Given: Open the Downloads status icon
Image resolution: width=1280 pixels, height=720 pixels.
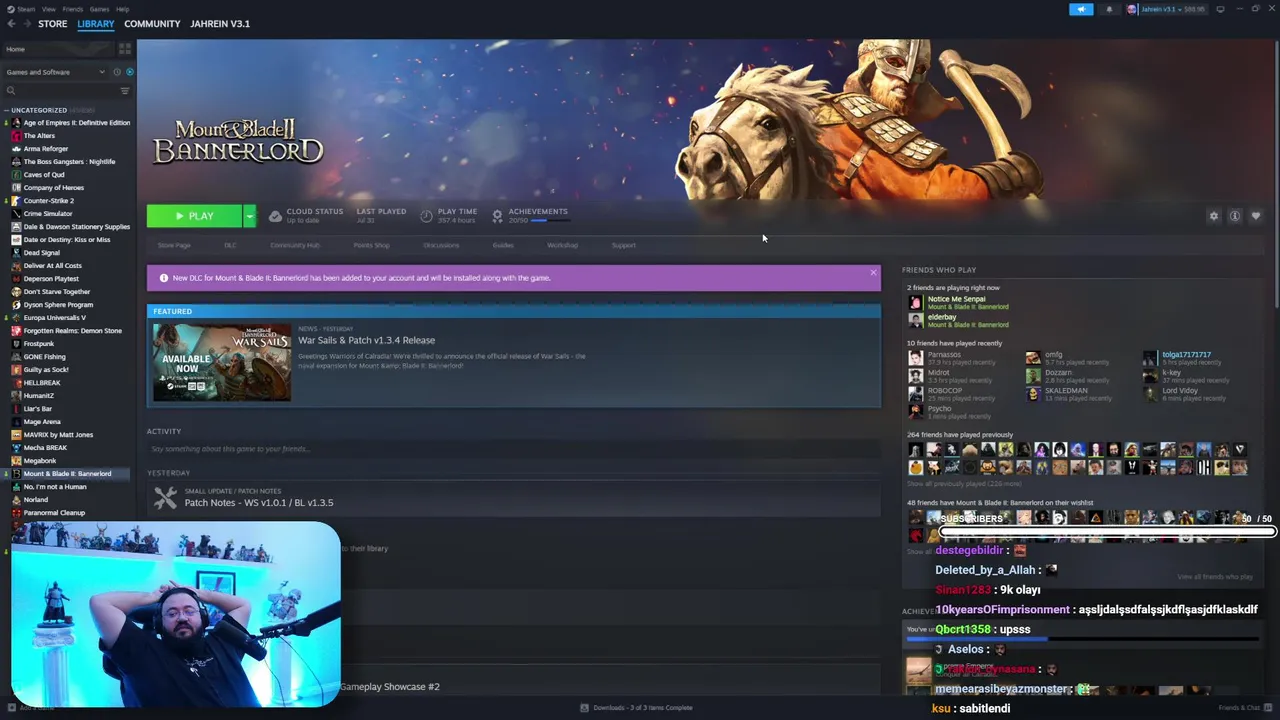Looking at the screenshot, I should pyautogui.click(x=585, y=708).
